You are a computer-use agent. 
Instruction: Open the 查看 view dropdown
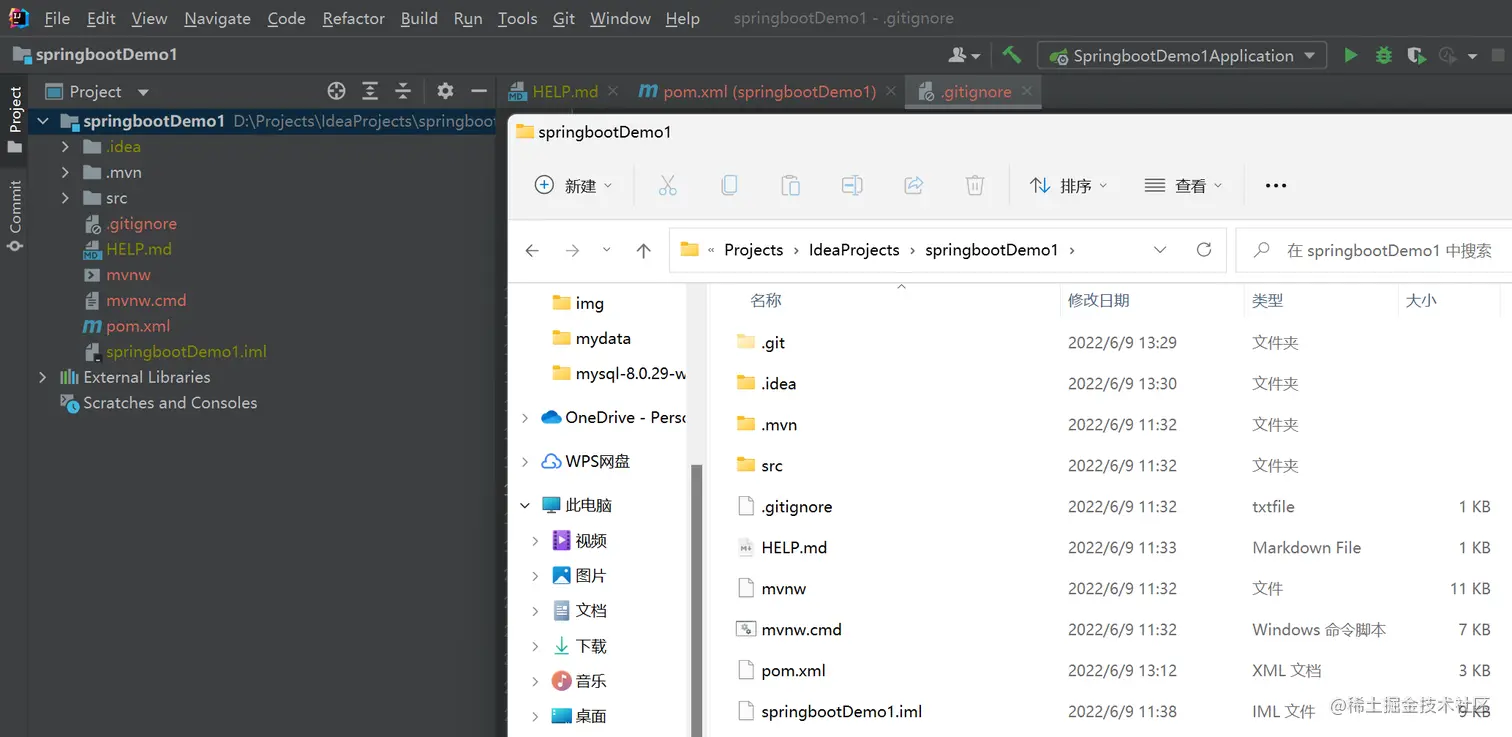(x=1183, y=185)
